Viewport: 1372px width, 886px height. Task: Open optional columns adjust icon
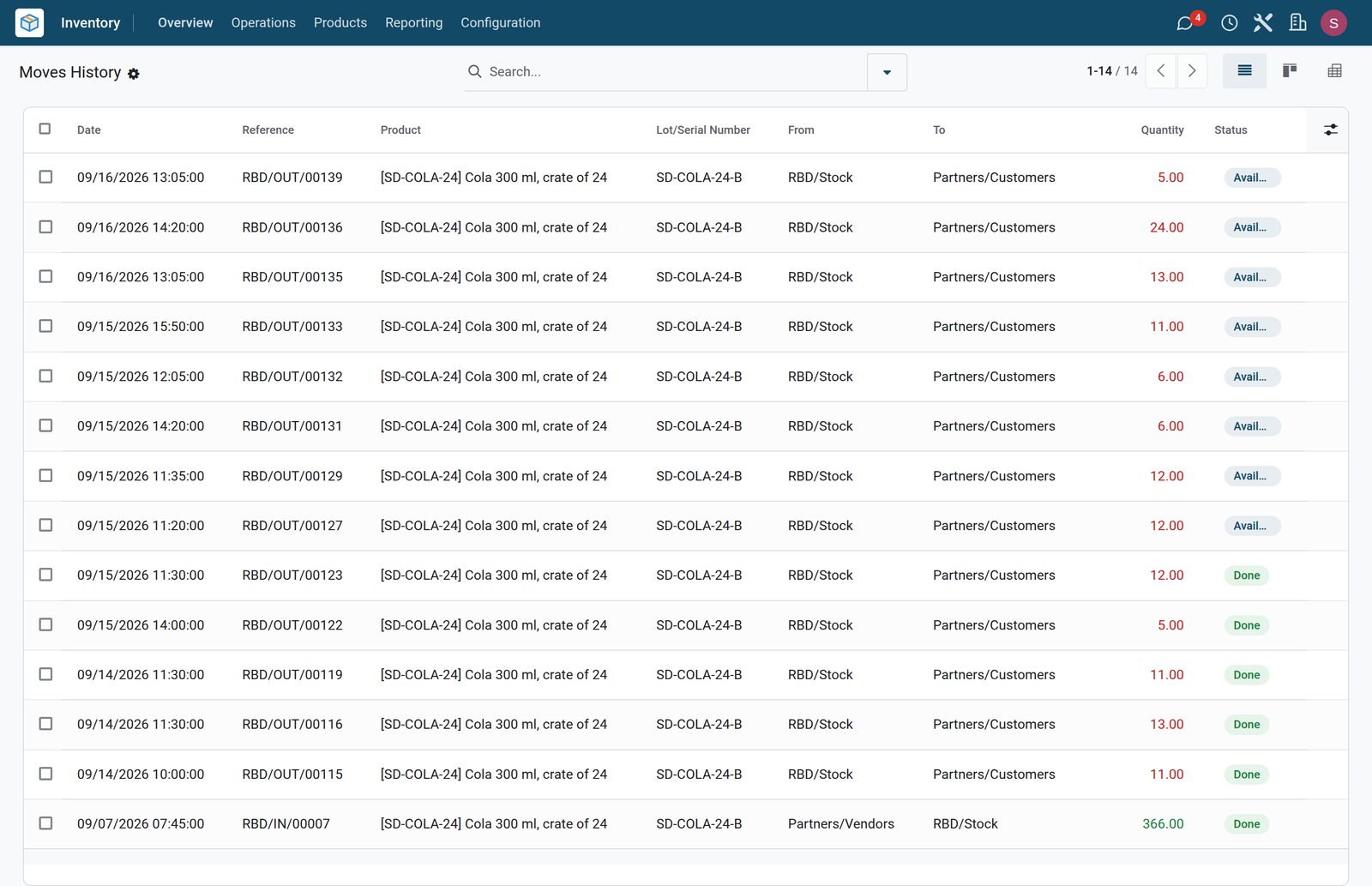1330,130
